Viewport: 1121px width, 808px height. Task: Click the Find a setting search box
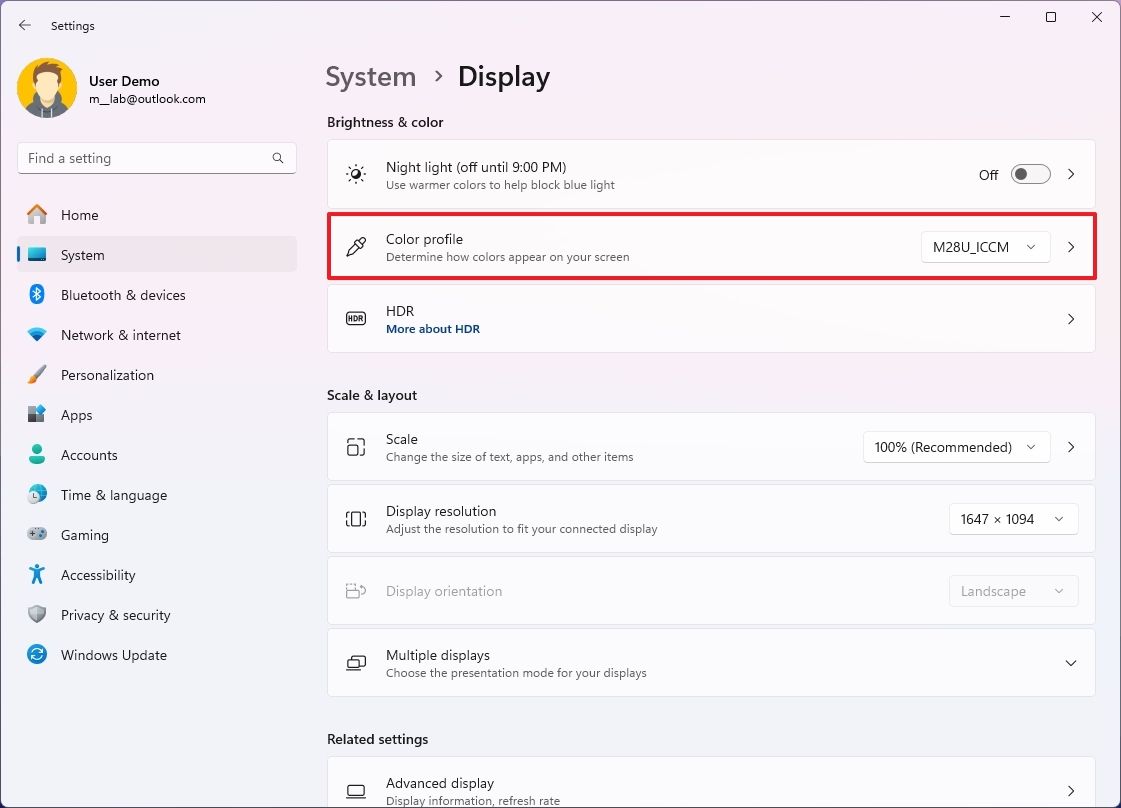coord(156,157)
